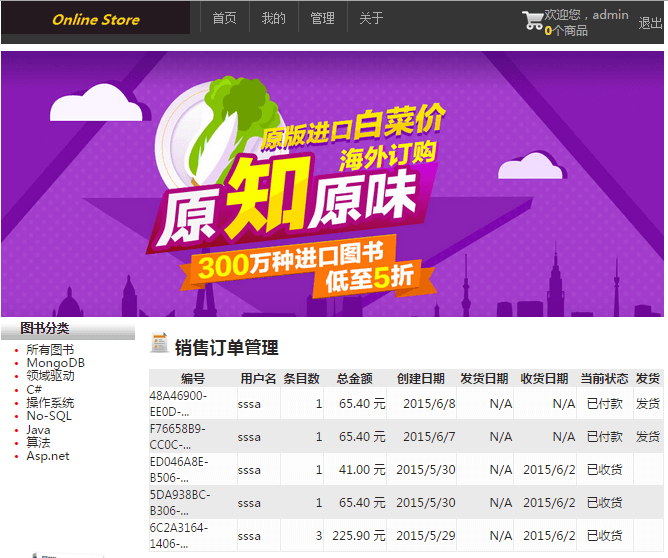Image resolution: width=668 pixels, height=558 pixels.
Task: Select the C# category
Action: (x=34, y=389)
